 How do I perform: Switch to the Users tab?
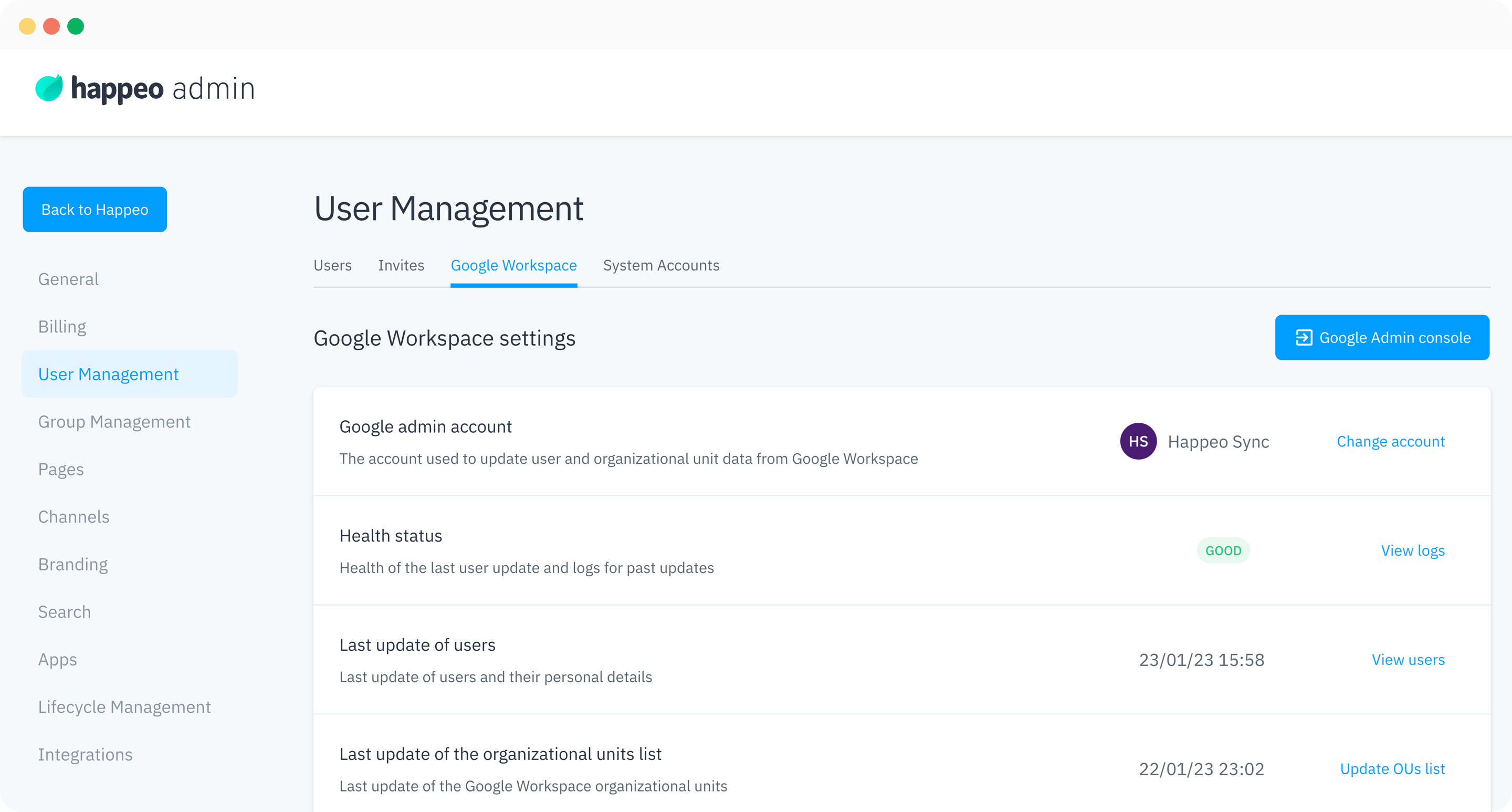pyautogui.click(x=332, y=265)
